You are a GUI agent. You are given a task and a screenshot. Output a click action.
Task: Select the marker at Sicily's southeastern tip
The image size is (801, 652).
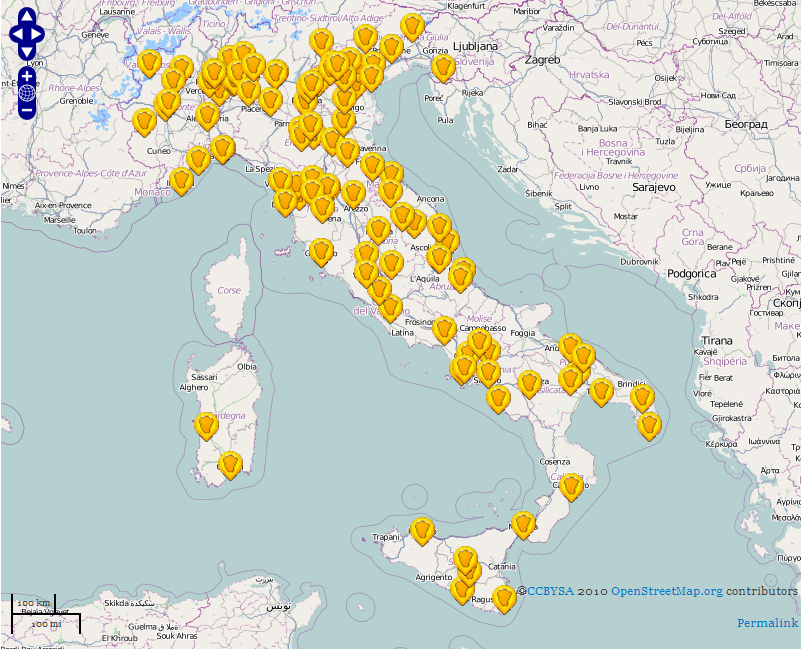click(x=504, y=599)
